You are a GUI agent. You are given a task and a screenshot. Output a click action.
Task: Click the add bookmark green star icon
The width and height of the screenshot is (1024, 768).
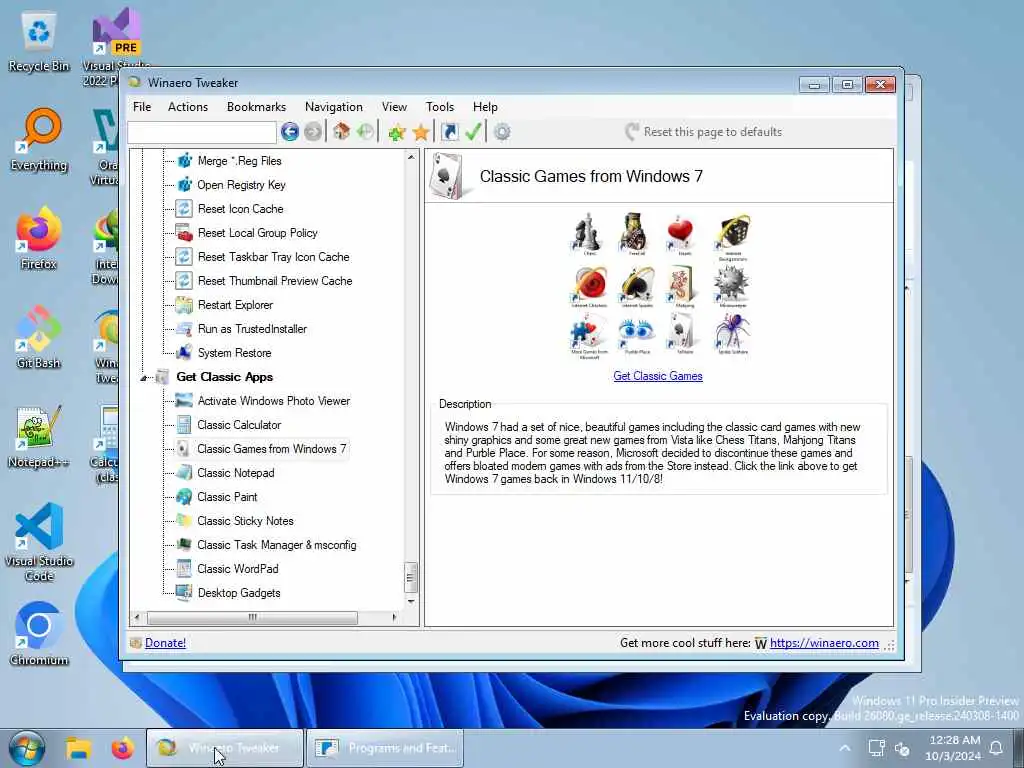click(396, 133)
